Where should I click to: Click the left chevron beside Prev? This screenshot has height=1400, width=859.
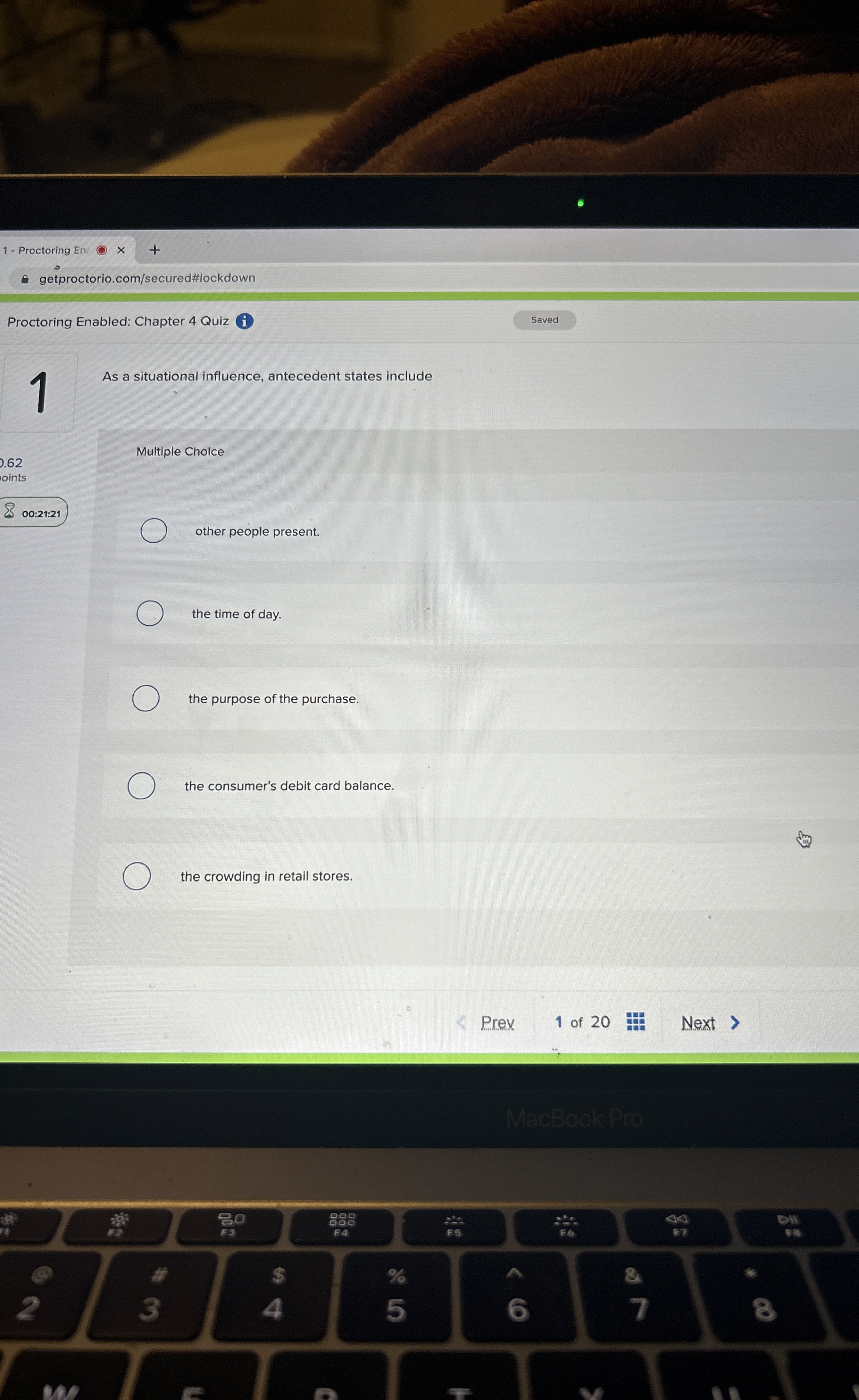click(x=461, y=1023)
